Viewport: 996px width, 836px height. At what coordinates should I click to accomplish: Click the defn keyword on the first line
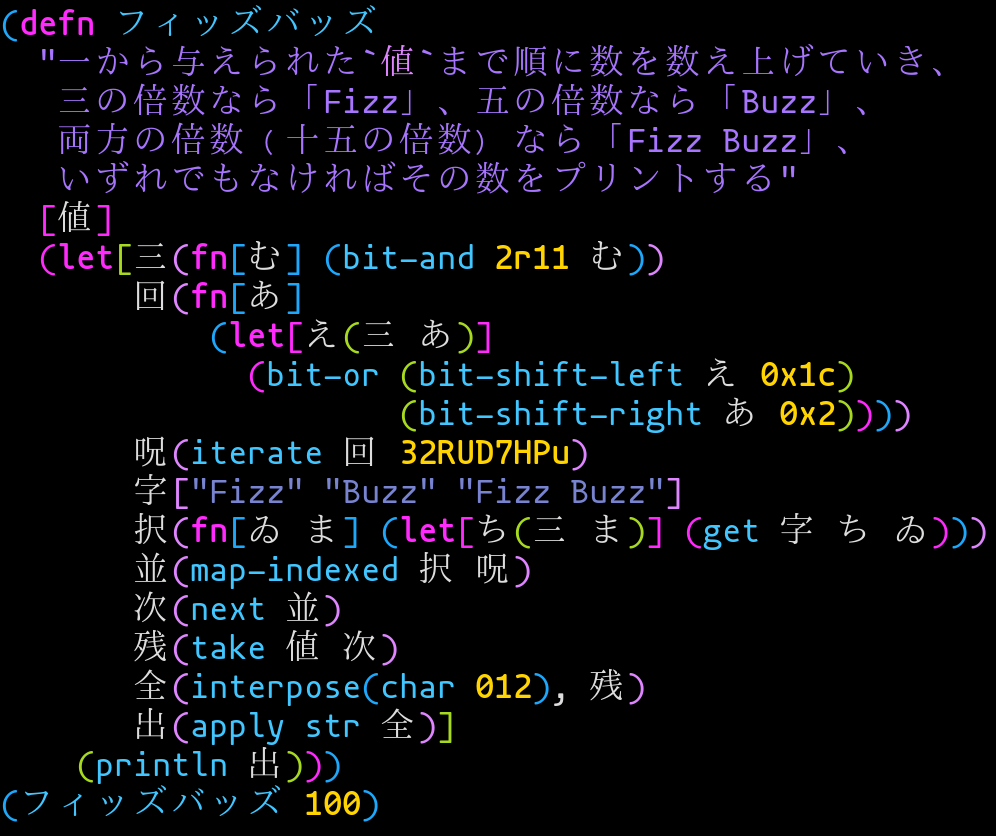click(x=57, y=22)
